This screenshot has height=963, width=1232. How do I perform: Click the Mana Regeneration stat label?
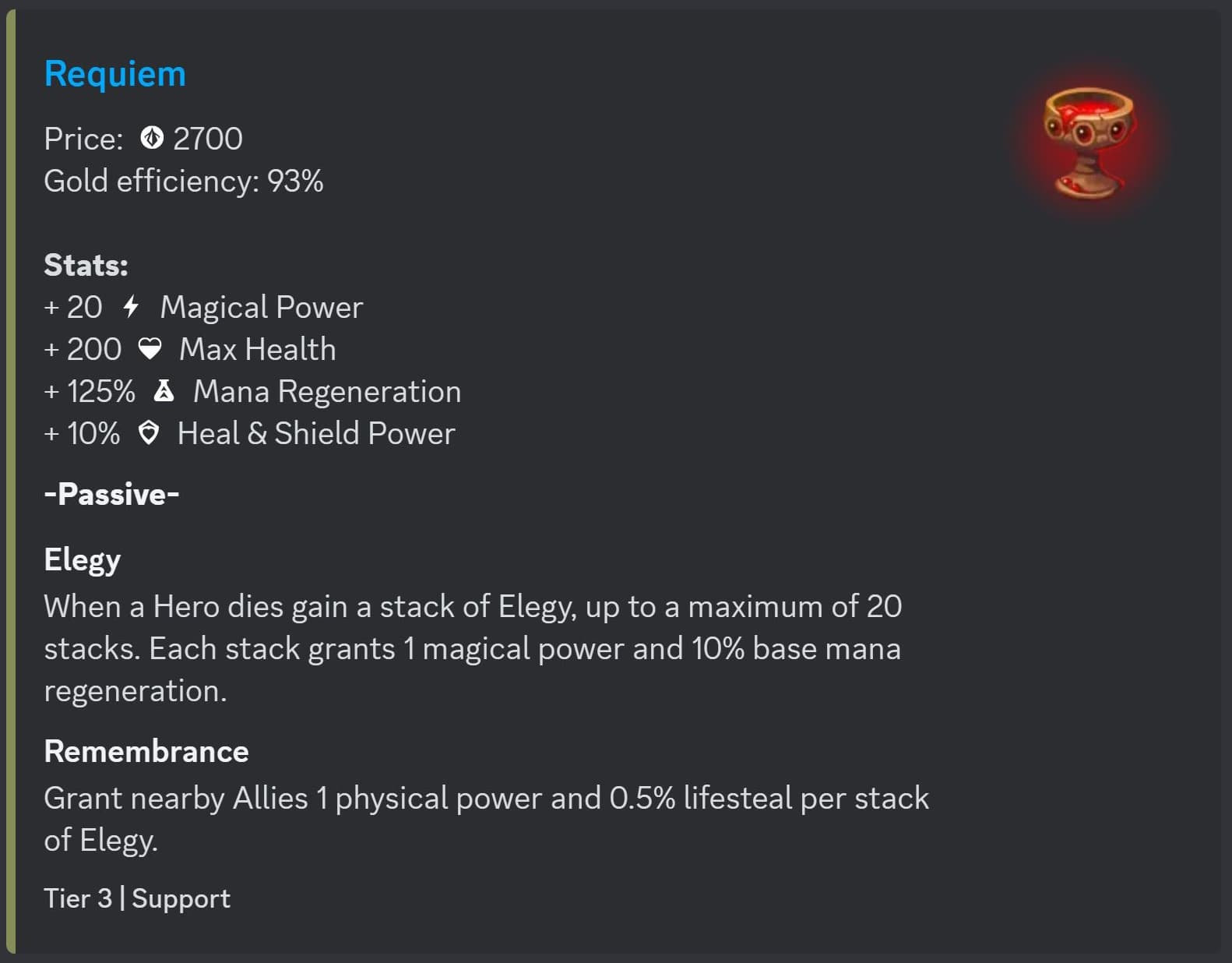[327, 391]
